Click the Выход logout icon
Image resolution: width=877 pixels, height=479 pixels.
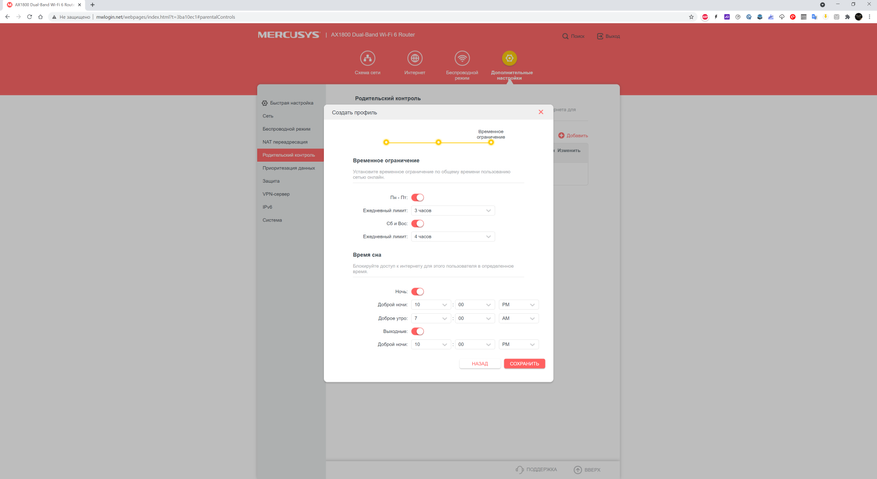click(x=600, y=36)
